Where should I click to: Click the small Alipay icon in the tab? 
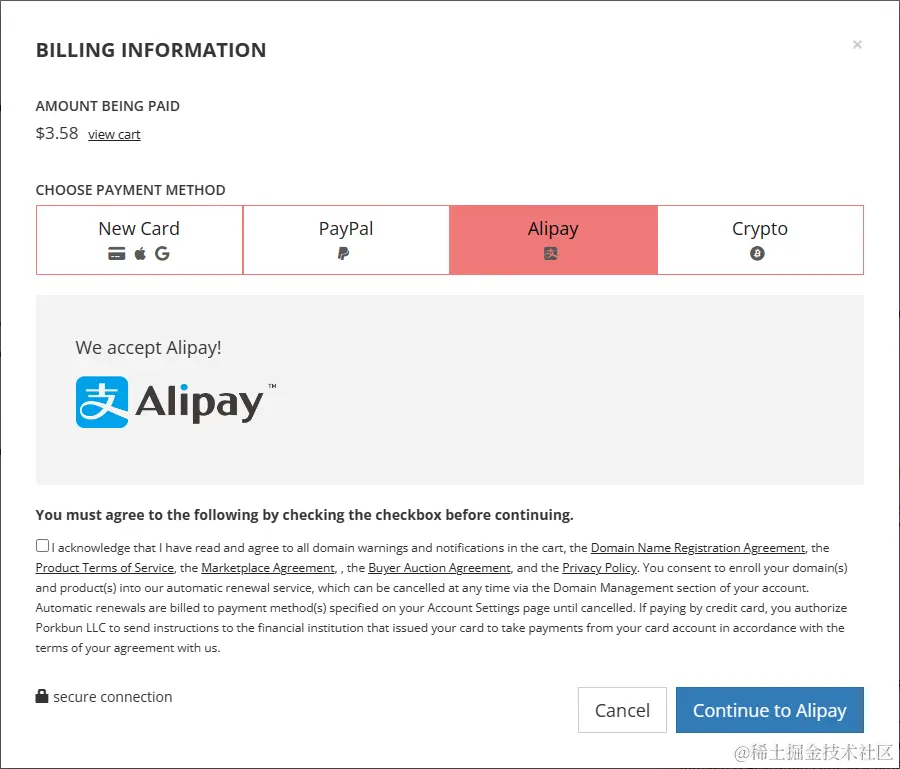[x=551, y=253]
